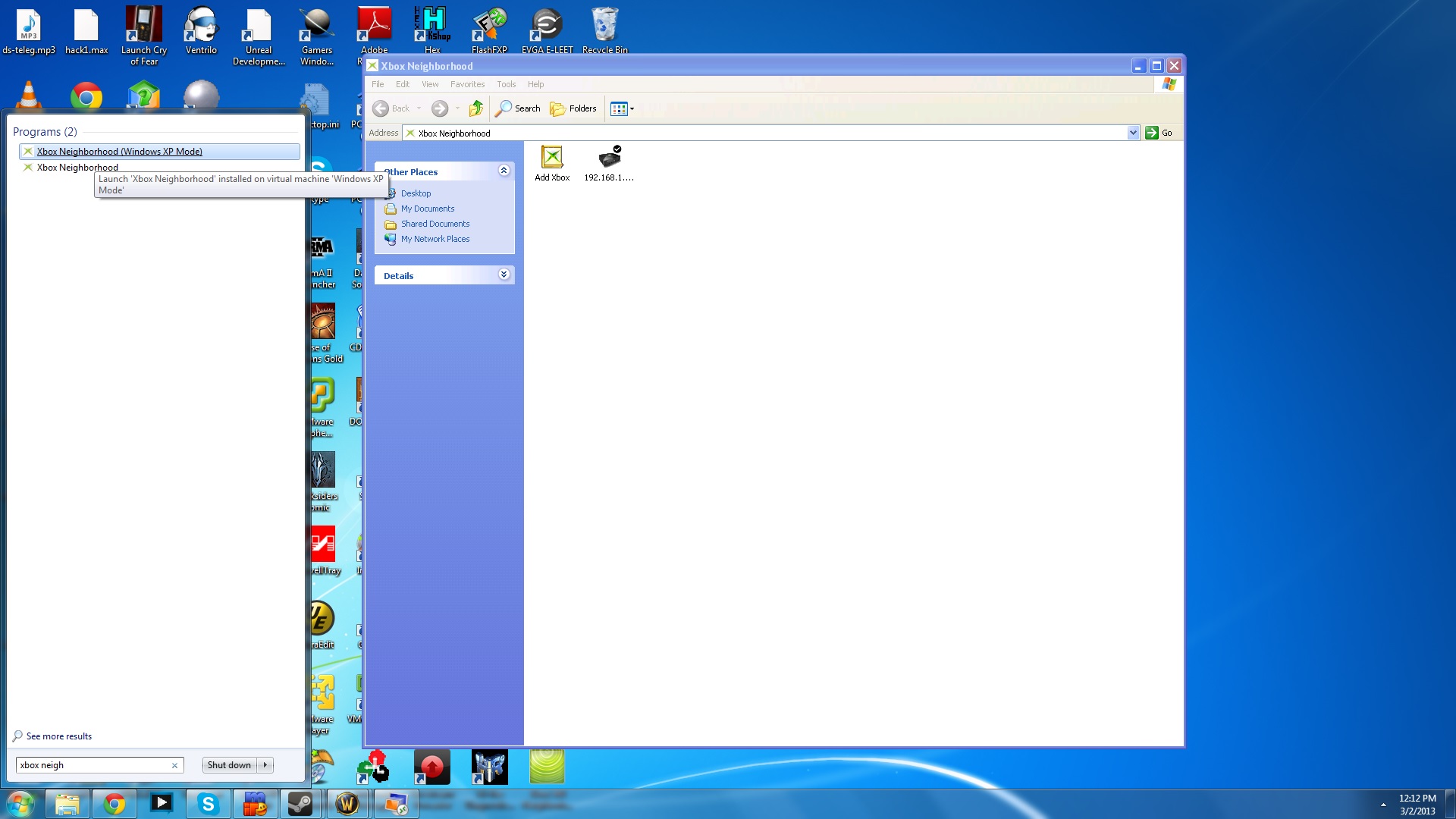Viewport: 1456px width, 819px height.
Task: Open the Recycle Bin
Action: (x=604, y=30)
